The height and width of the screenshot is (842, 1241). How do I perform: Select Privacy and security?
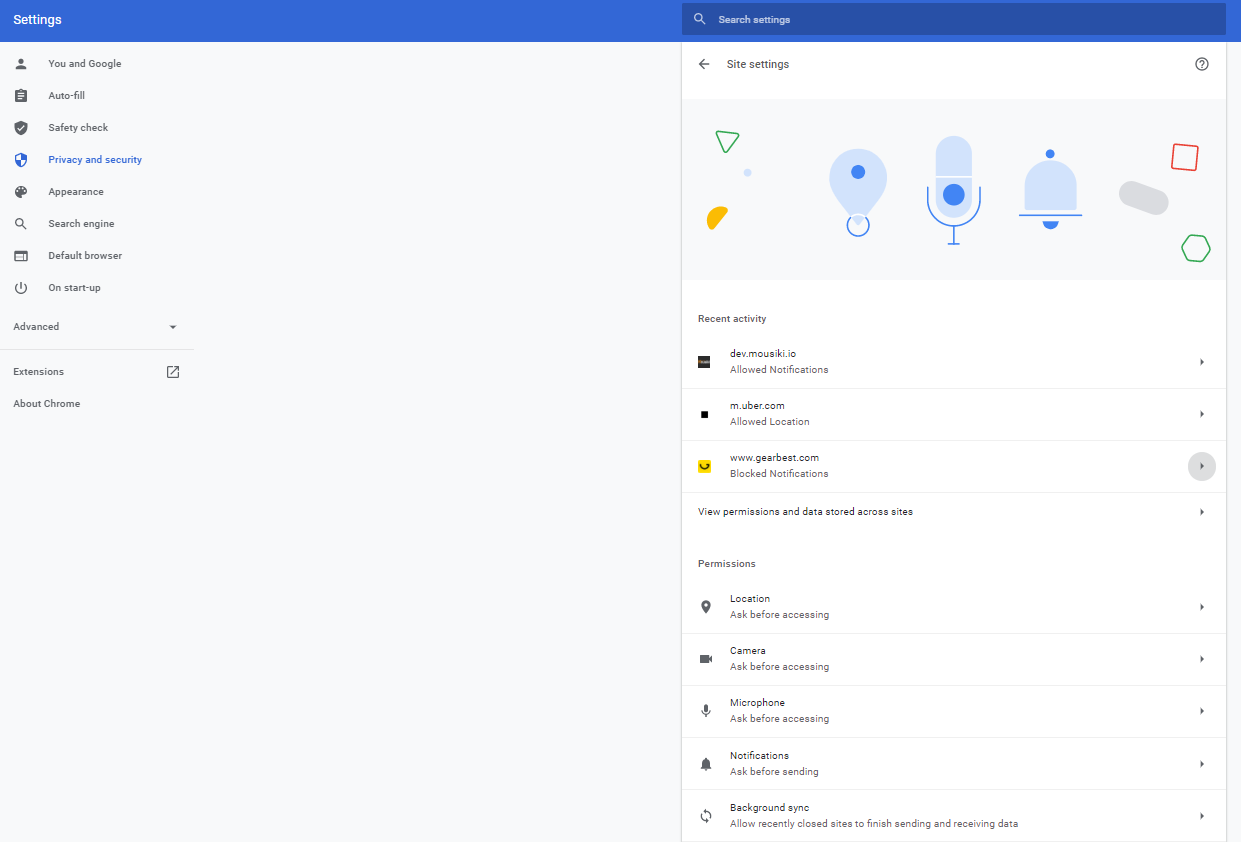click(x=97, y=160)
